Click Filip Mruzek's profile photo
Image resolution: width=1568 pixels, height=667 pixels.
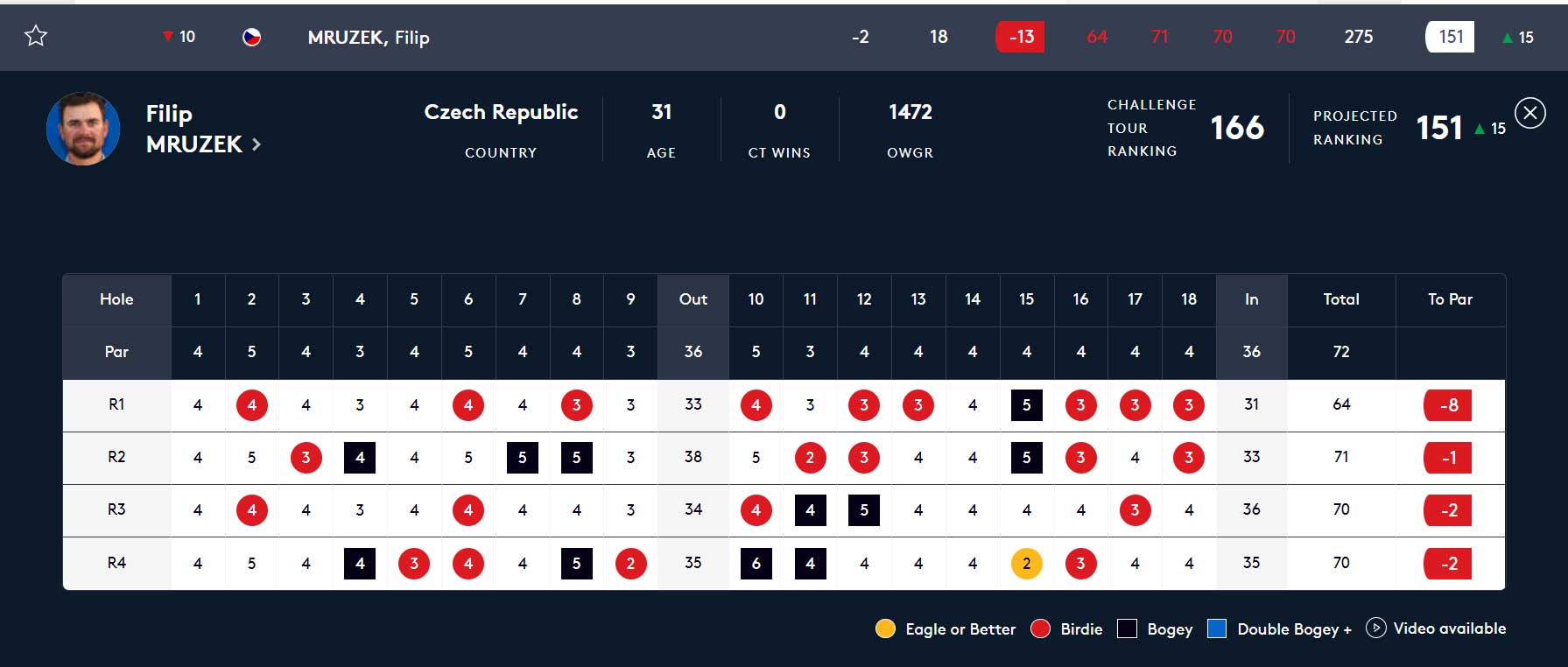83,129
